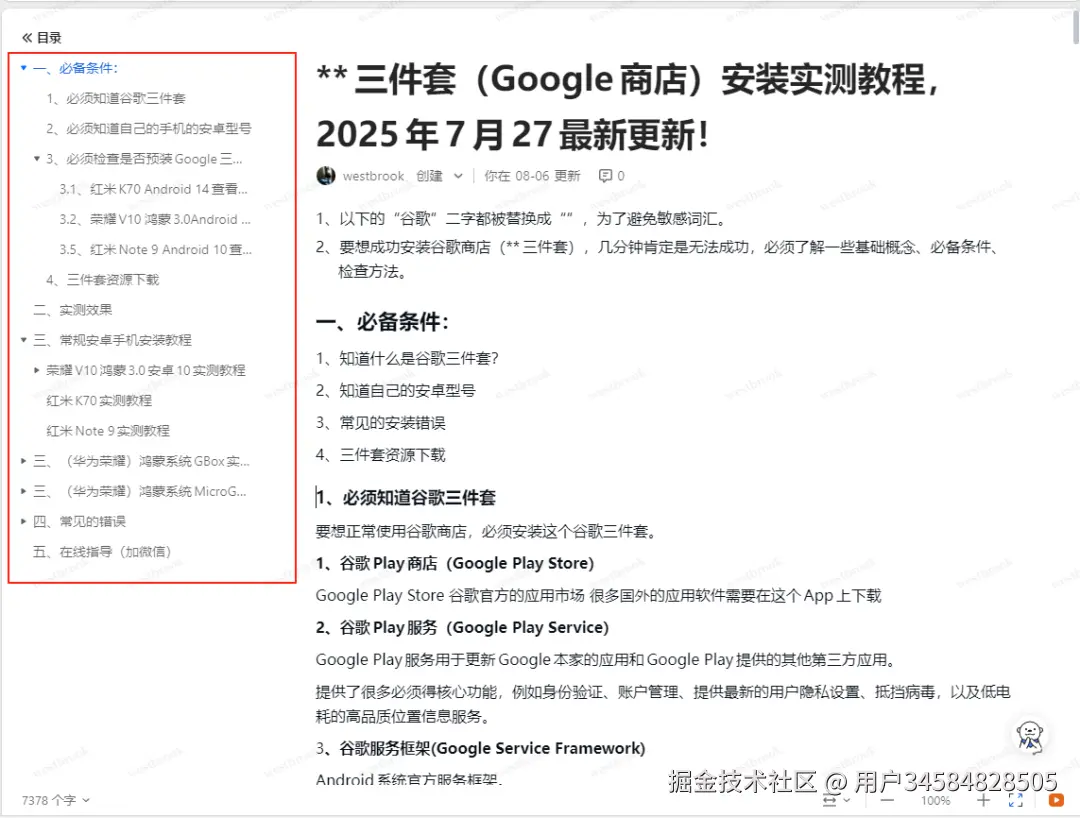The width and height of the screenshot is (1080, 818).
Task: Click the document title 三件套（Google 商店）安装实测教程
Action: pyautogui.click(x=627, y=107)
